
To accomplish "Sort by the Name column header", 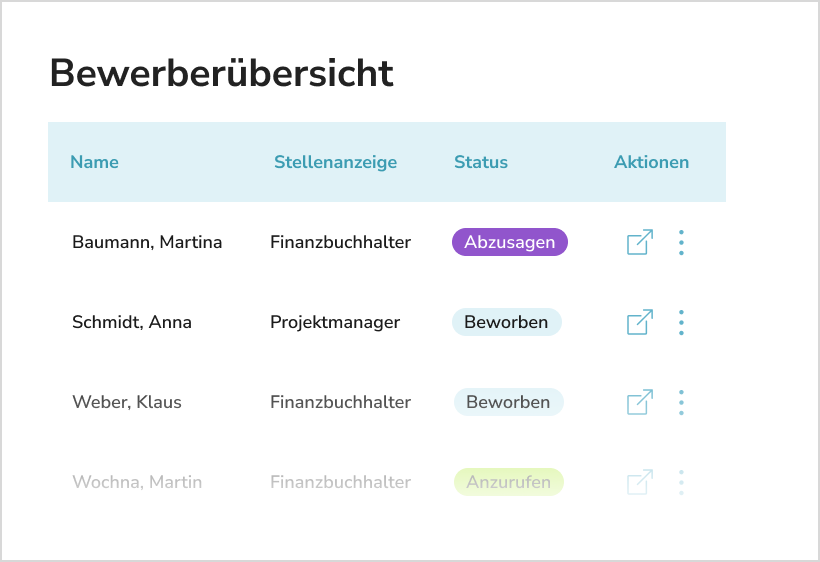I will click(94, 162).
